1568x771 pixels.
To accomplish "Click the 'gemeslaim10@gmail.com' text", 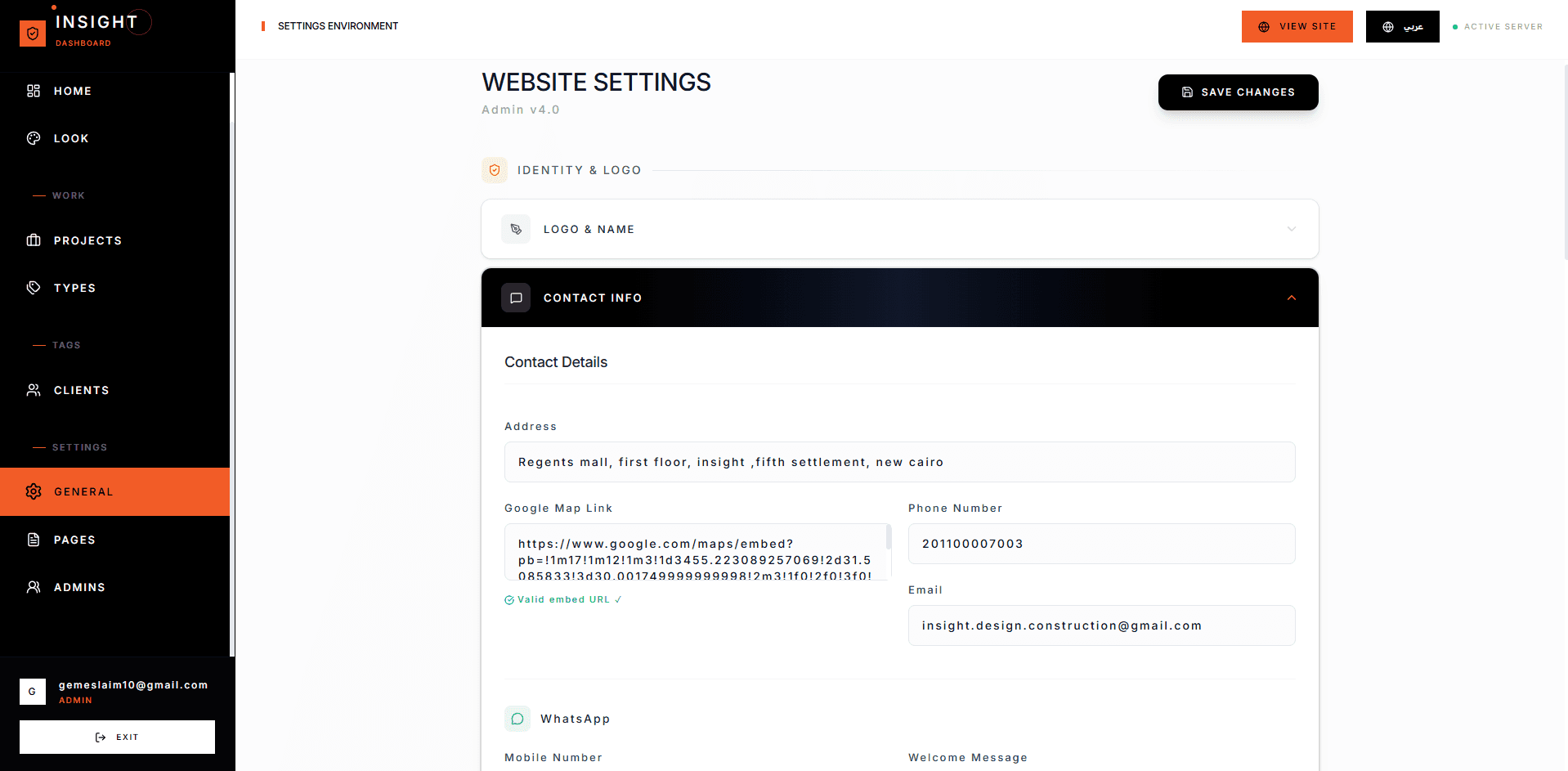I will point(133,685).
